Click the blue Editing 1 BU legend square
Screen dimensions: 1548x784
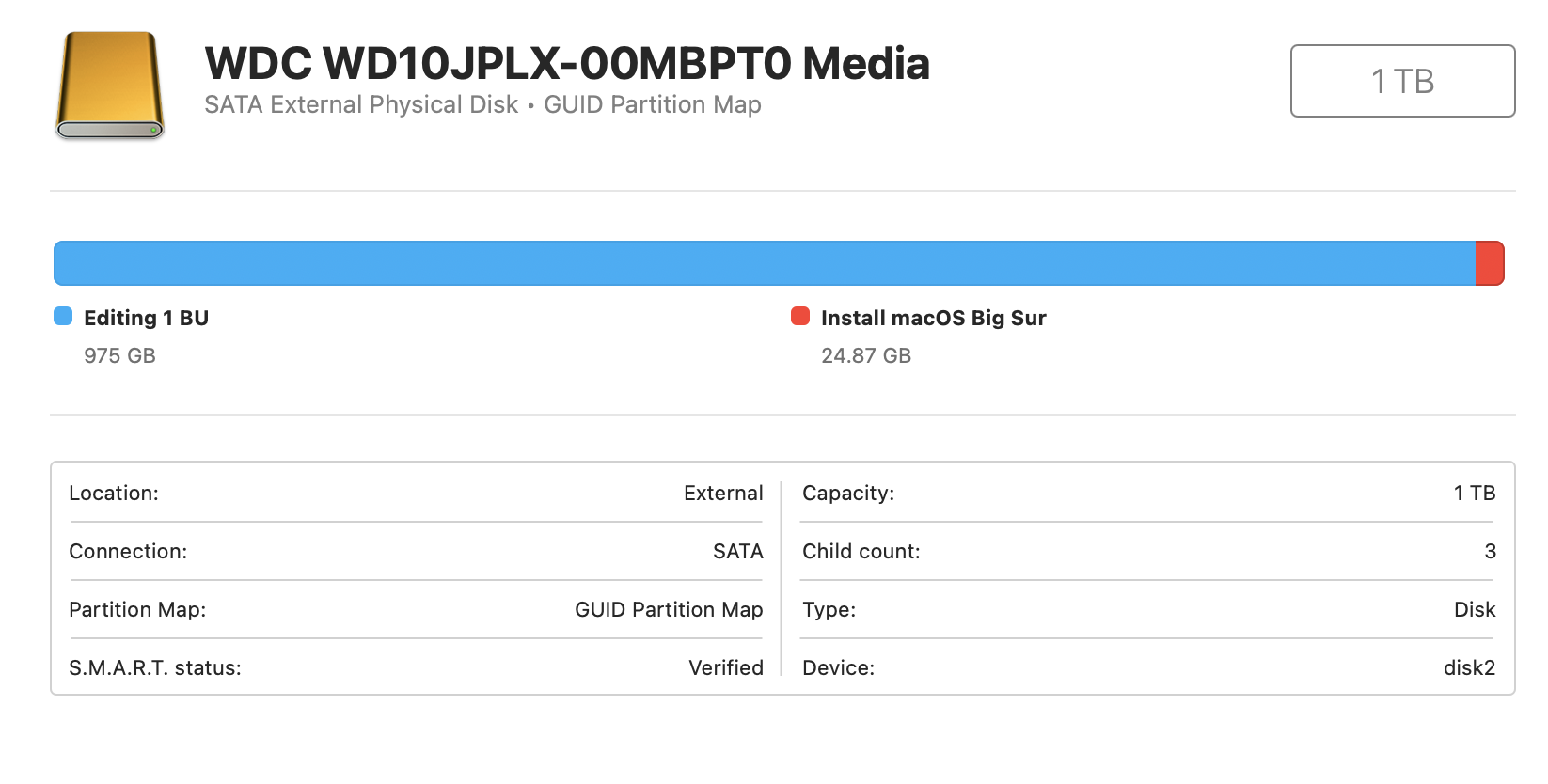63,316
